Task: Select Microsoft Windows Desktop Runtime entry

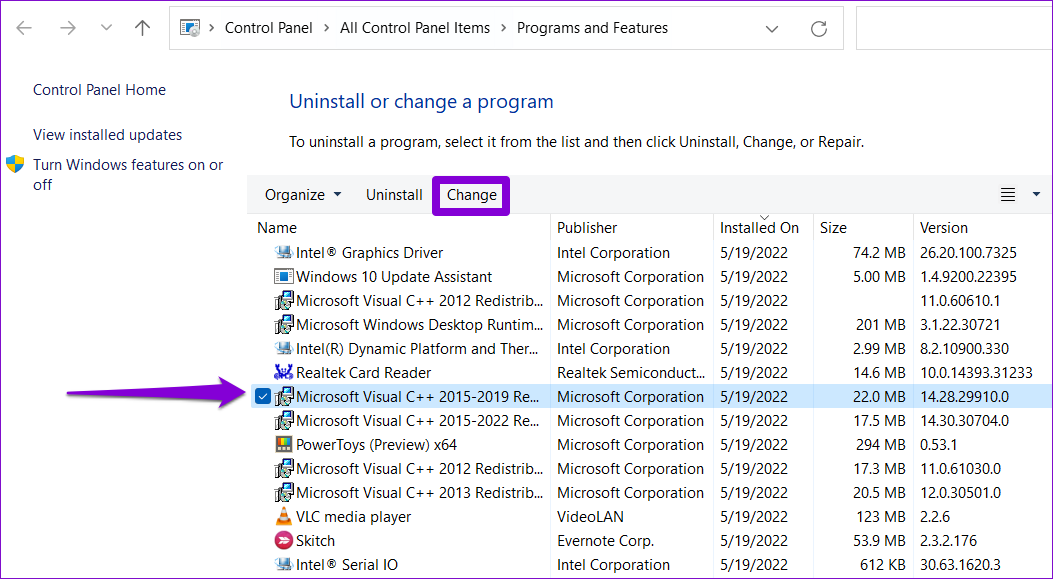Action: (x=419, y=325)
